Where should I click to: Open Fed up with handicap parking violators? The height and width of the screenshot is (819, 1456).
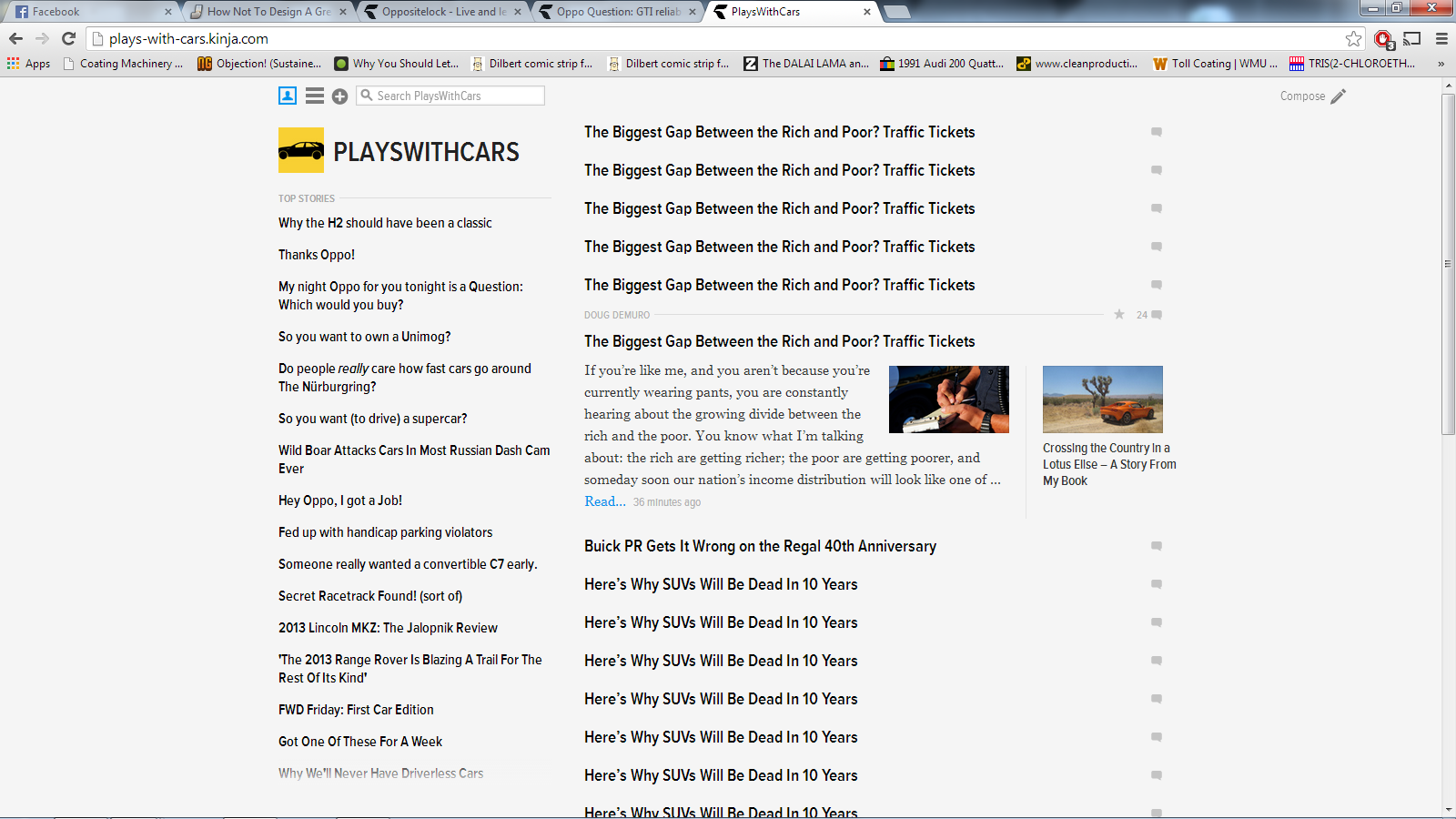pos(386,532)
